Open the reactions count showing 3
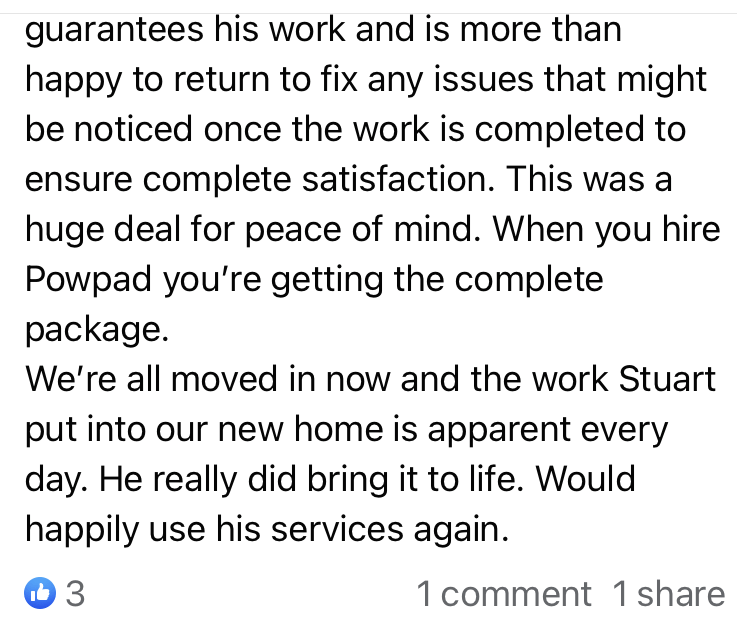This screenshot has height=628, width=737. point(75,593)
